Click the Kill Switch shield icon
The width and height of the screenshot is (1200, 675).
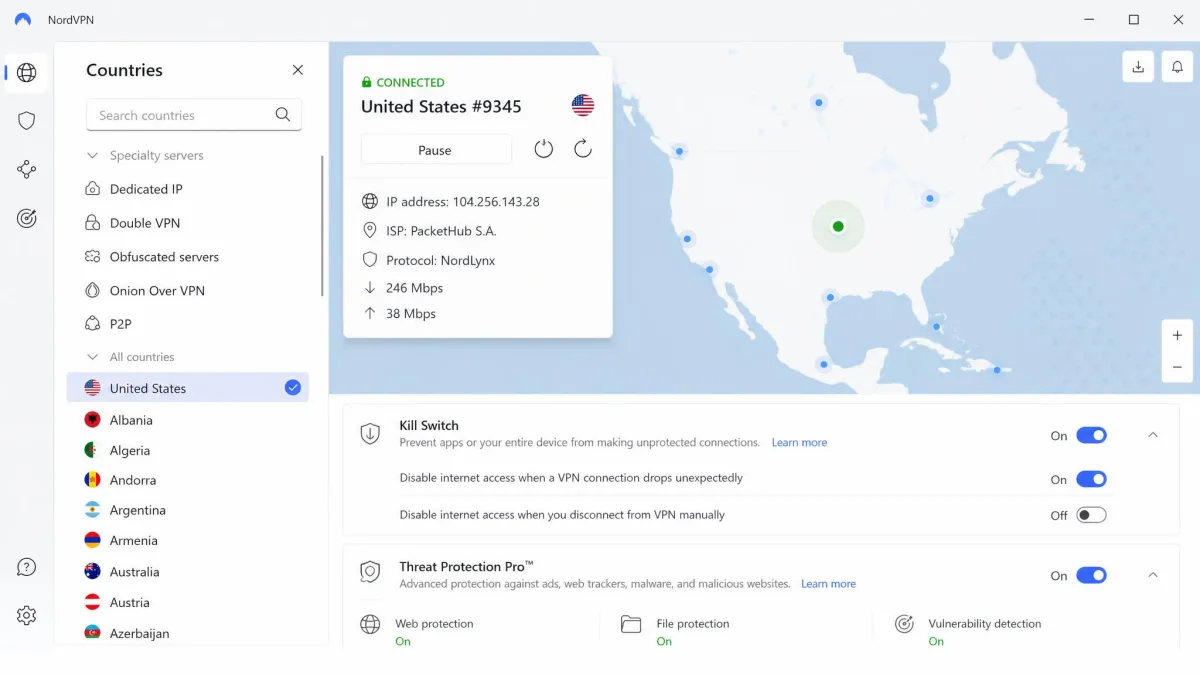(x=370, y=434)
